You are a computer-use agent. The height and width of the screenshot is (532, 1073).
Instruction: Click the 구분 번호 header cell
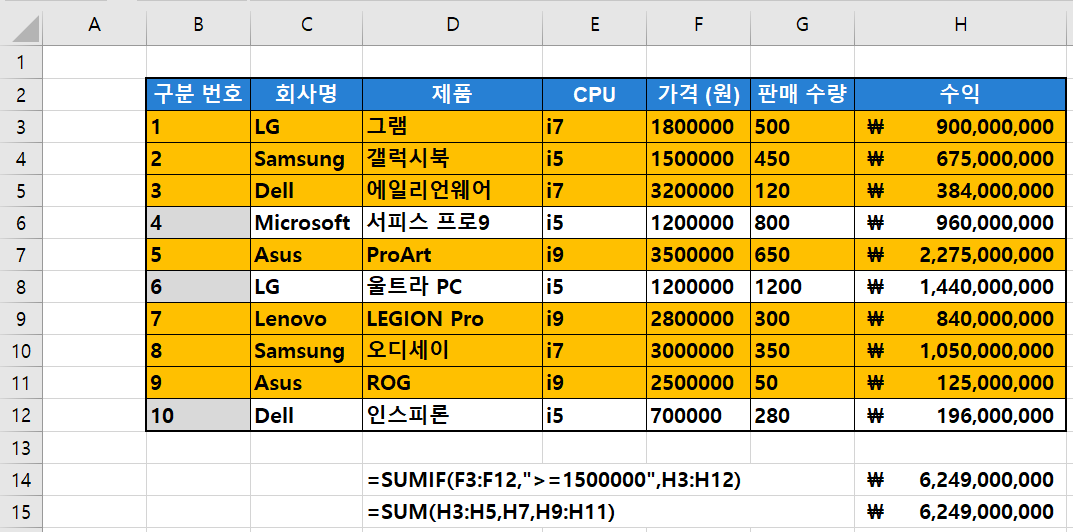coord(198,94)
